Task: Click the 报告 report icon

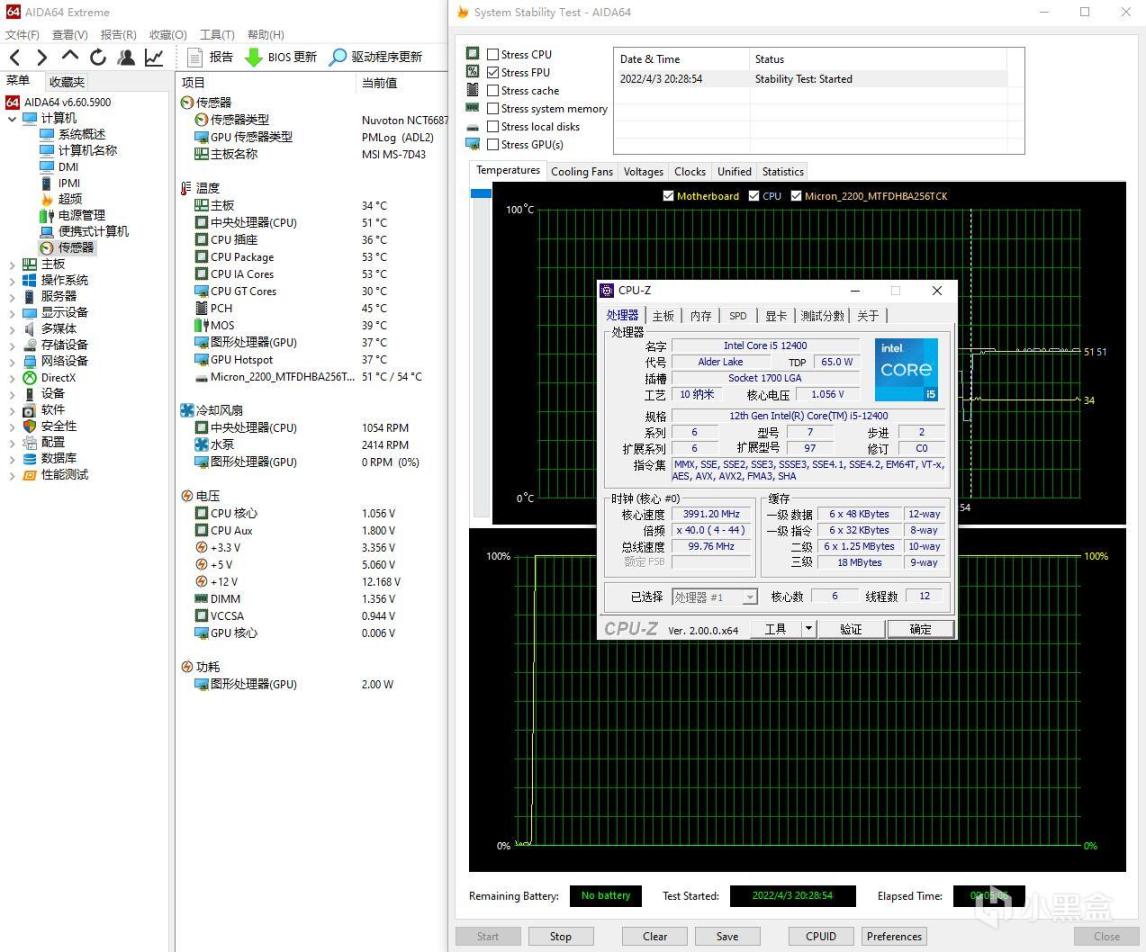Action: tap(195, 57)
